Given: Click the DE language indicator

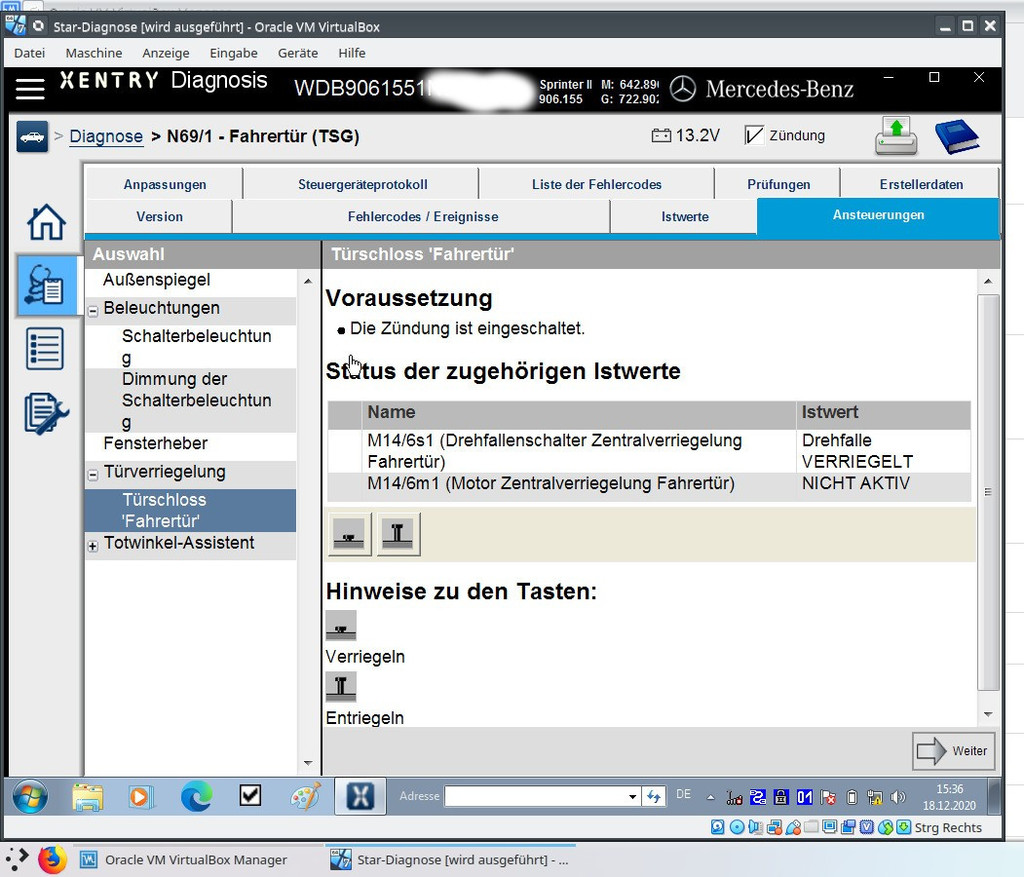Looking at the screenshot, I should pyautogui.click(x=683, y=795).
